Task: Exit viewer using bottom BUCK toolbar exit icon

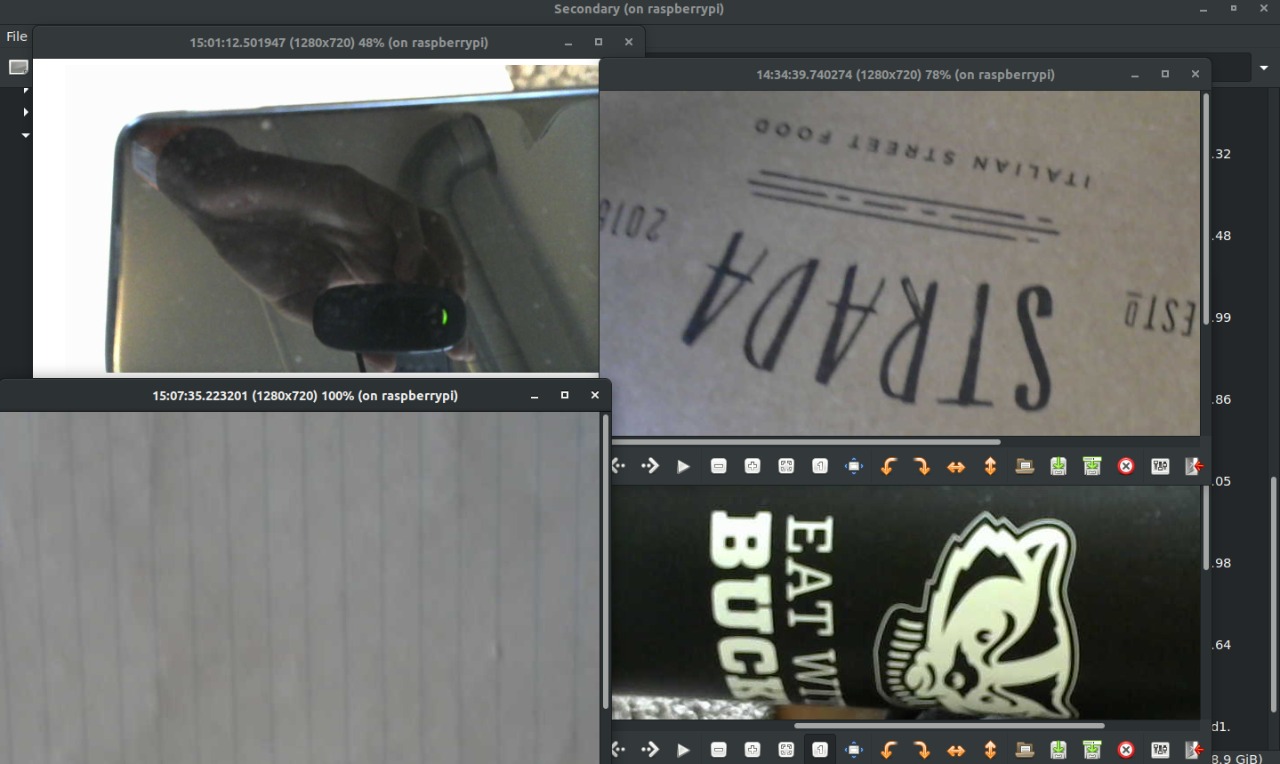Action: click(1194, 749)
